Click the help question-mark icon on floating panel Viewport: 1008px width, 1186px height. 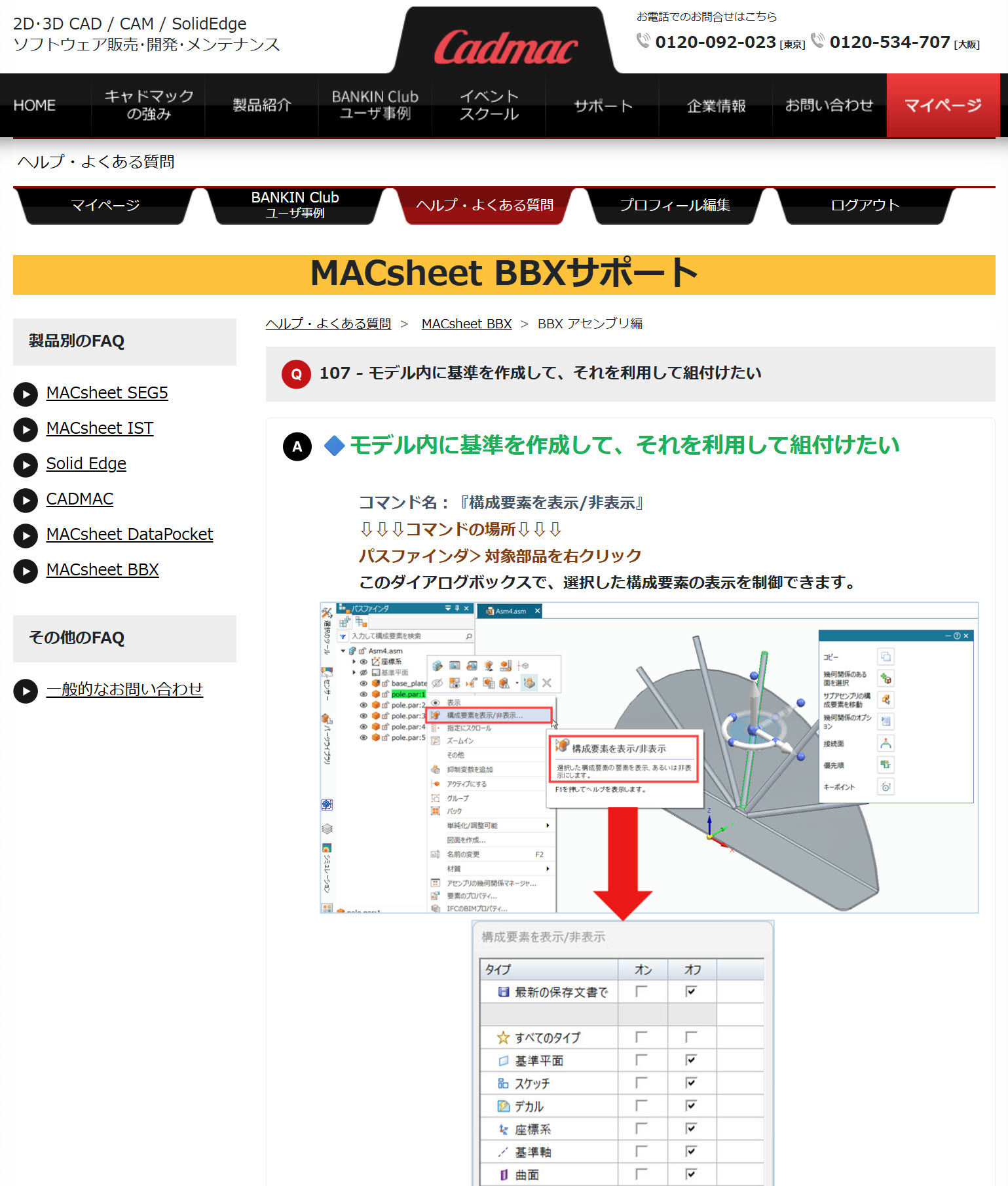click(957, 636)
